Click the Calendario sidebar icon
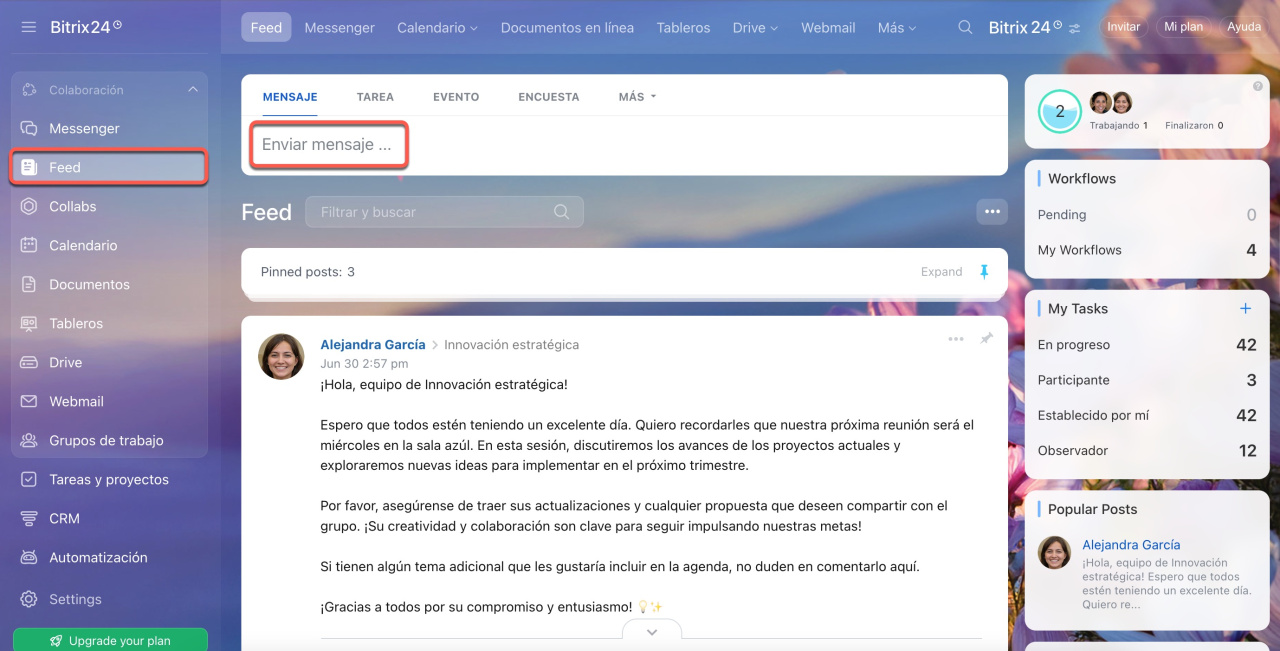Image resolution: width=1280 pixels, height=651 pixels. click(29, 245)
